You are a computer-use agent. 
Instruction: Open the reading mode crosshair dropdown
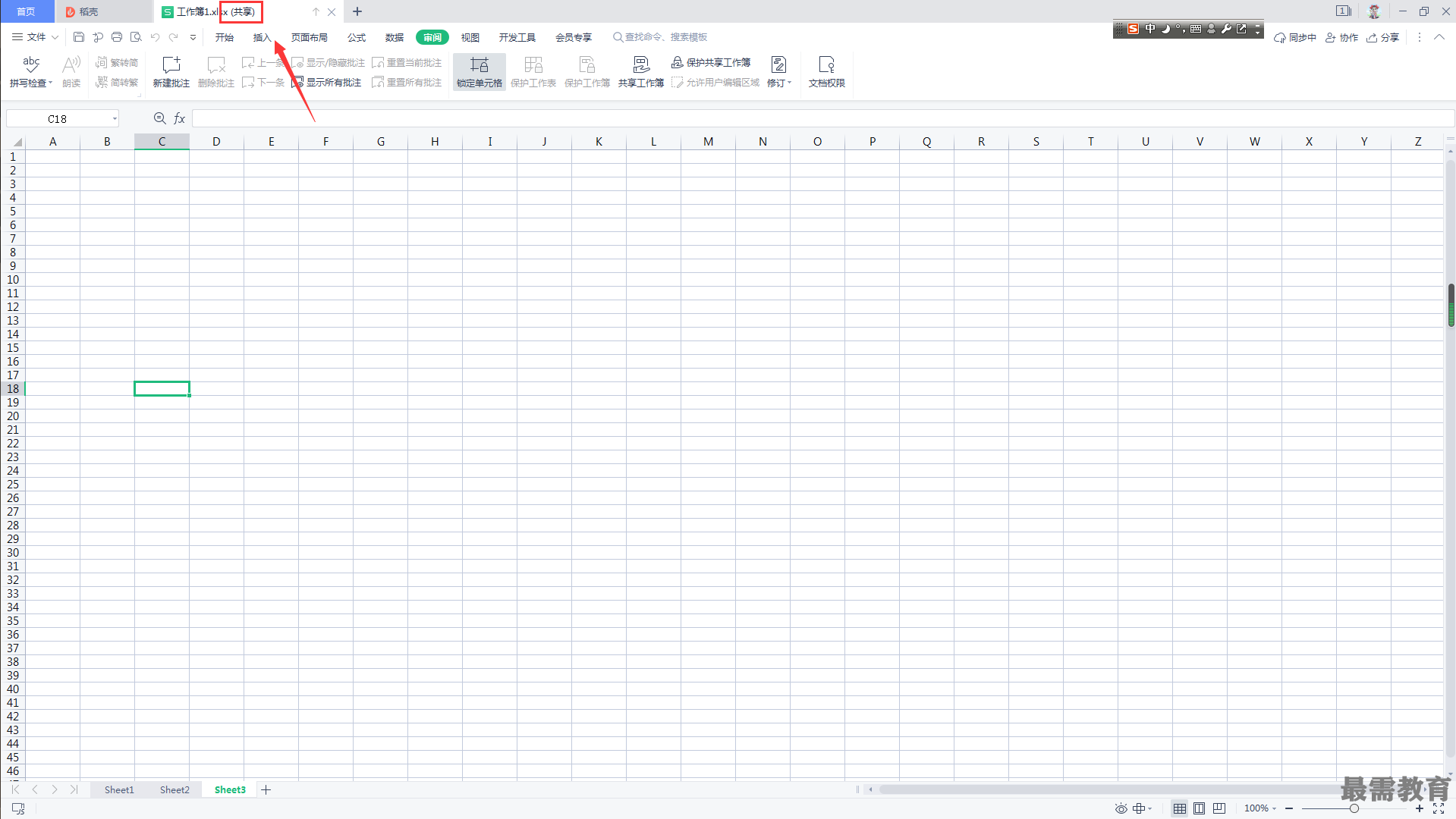pyautogui.click(x=1142, y=808)
